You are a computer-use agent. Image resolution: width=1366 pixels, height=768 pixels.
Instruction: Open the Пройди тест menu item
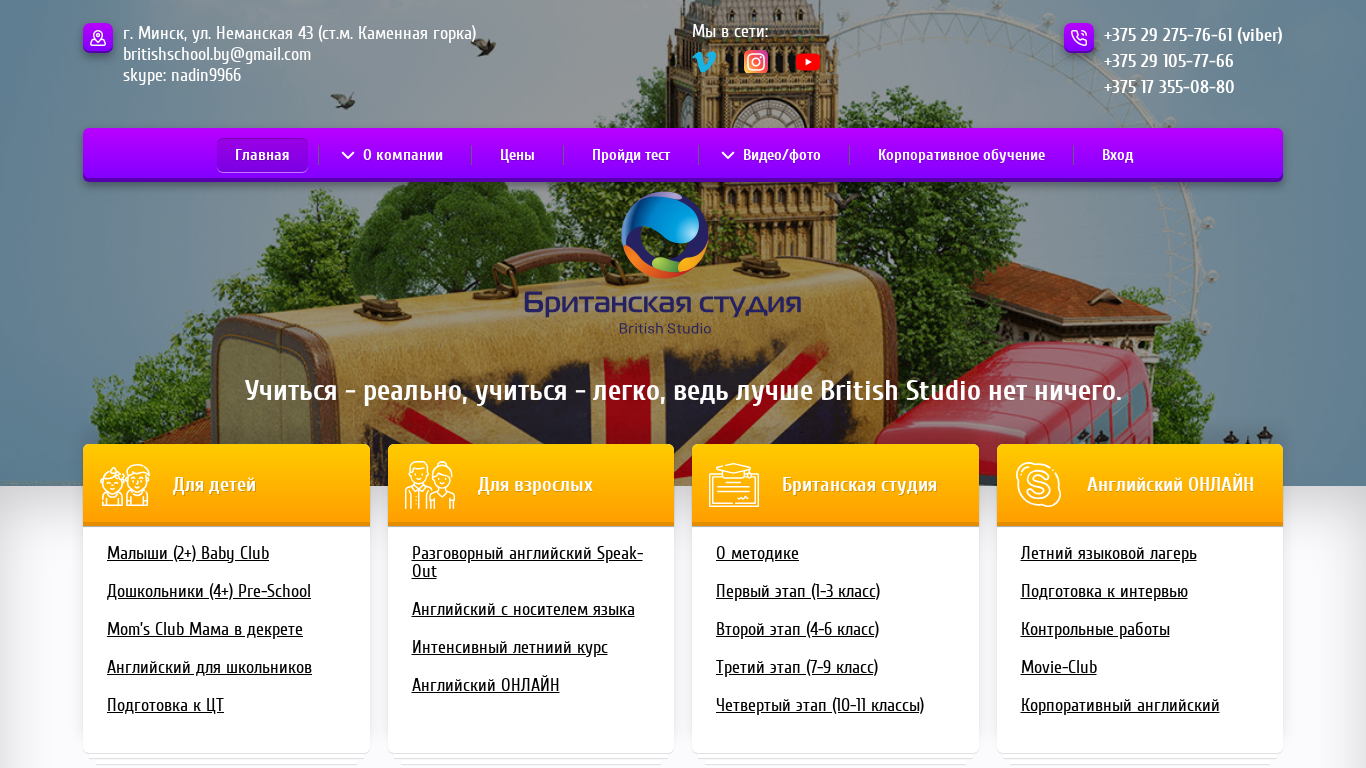click(x=631, y=155)
